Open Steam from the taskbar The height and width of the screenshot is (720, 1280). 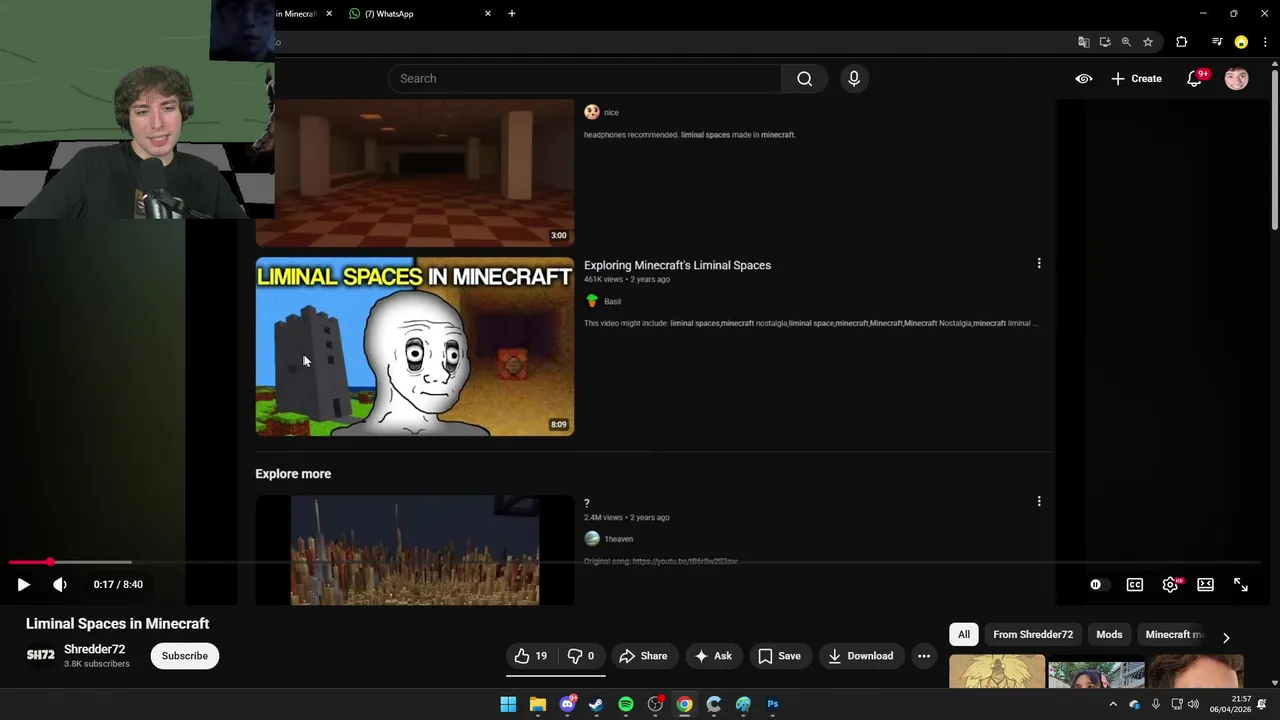(596, 704)
